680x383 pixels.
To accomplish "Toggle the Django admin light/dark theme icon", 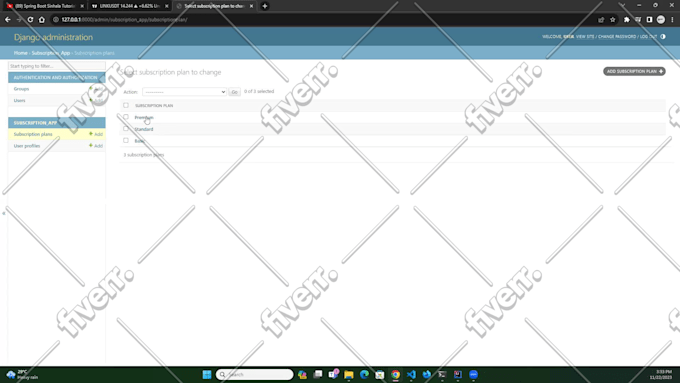I will click(x=663, y=36).
